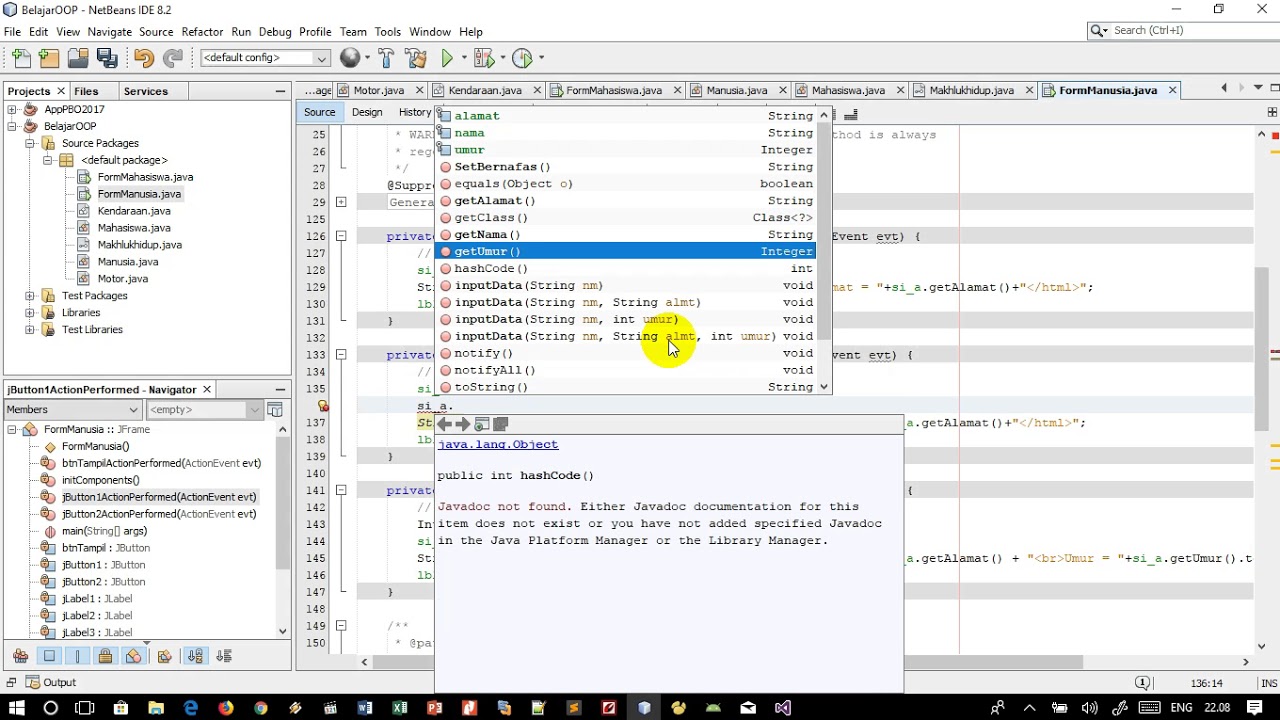Click the Save All toolbar icon
This screenshot has height=720, width=1280.
(x=107, y=58)
